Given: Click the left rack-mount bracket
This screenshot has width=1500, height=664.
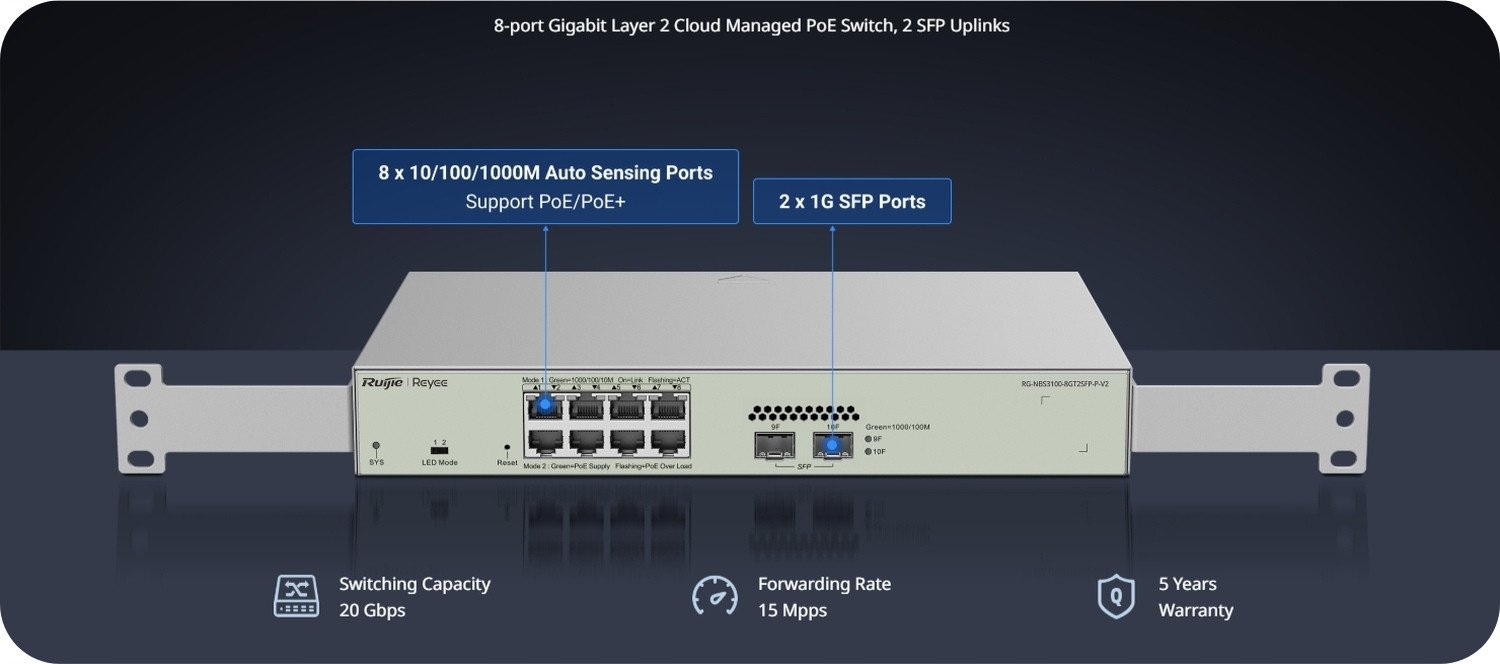Looking at the screenshot, I should [x=235, y=418].
